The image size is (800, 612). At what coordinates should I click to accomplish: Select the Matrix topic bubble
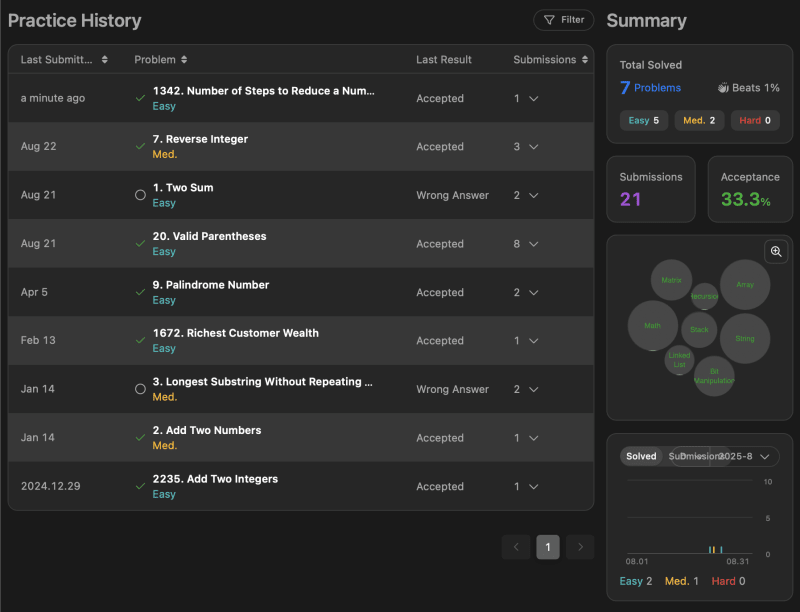671,280
